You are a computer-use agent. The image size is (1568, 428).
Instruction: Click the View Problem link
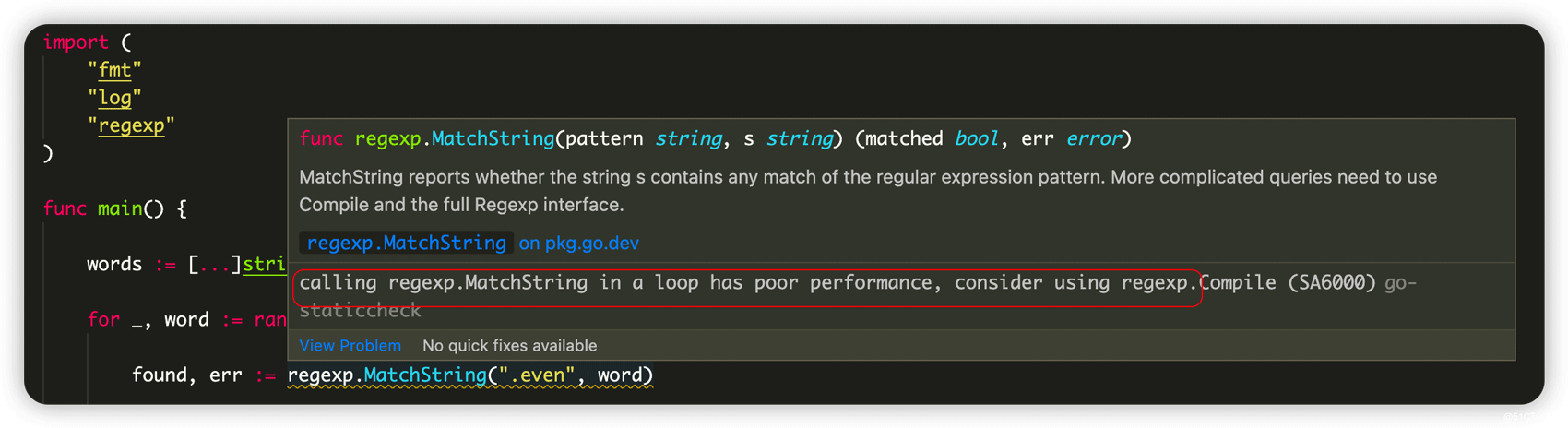coord(350,346)
